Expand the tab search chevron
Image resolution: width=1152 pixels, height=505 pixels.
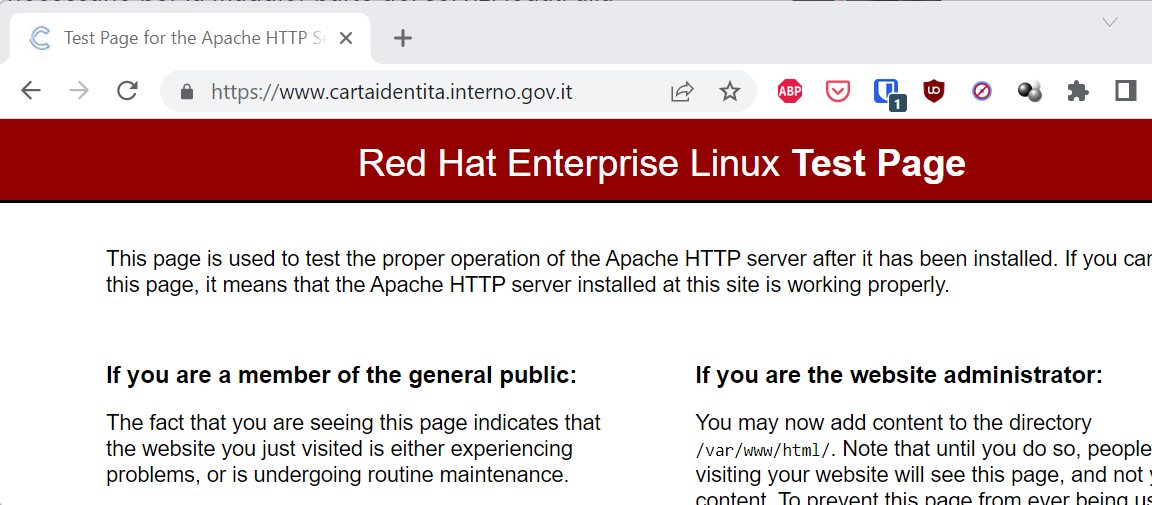[1110, 22]
